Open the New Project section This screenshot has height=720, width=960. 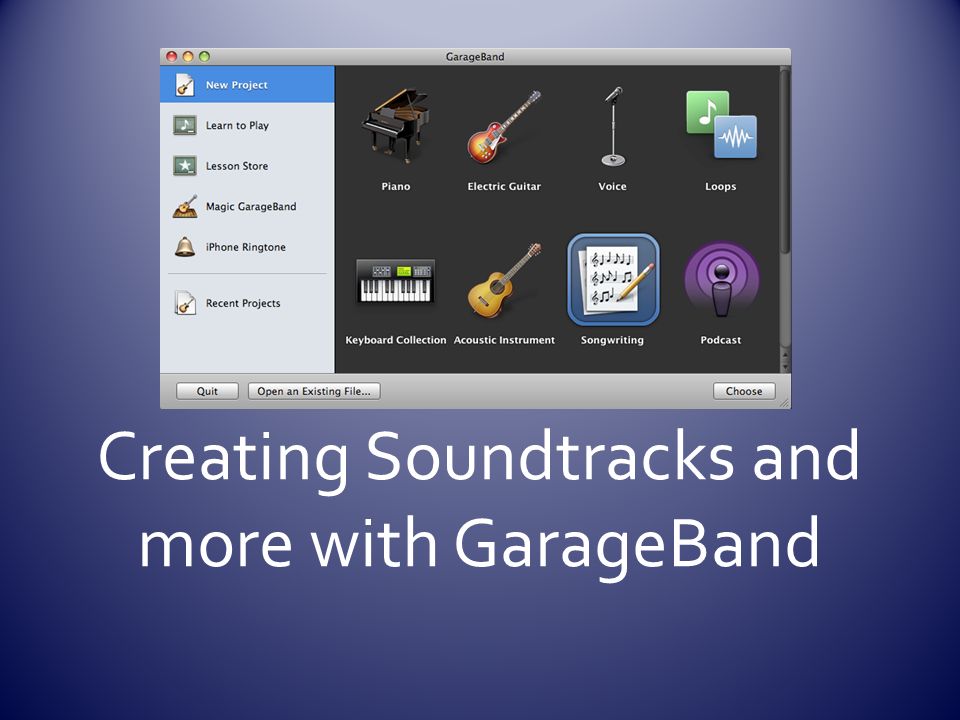pos(247,84)
